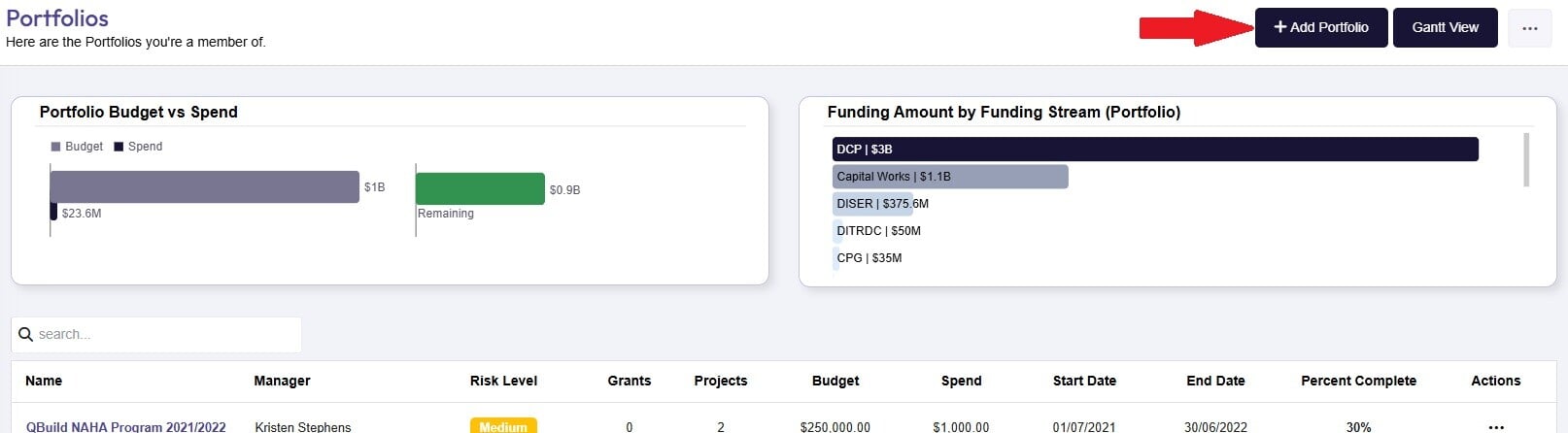This screenshot has width=1568, height=433.
Task: Sort table by Budget column
Action: [x=835, y=381]
